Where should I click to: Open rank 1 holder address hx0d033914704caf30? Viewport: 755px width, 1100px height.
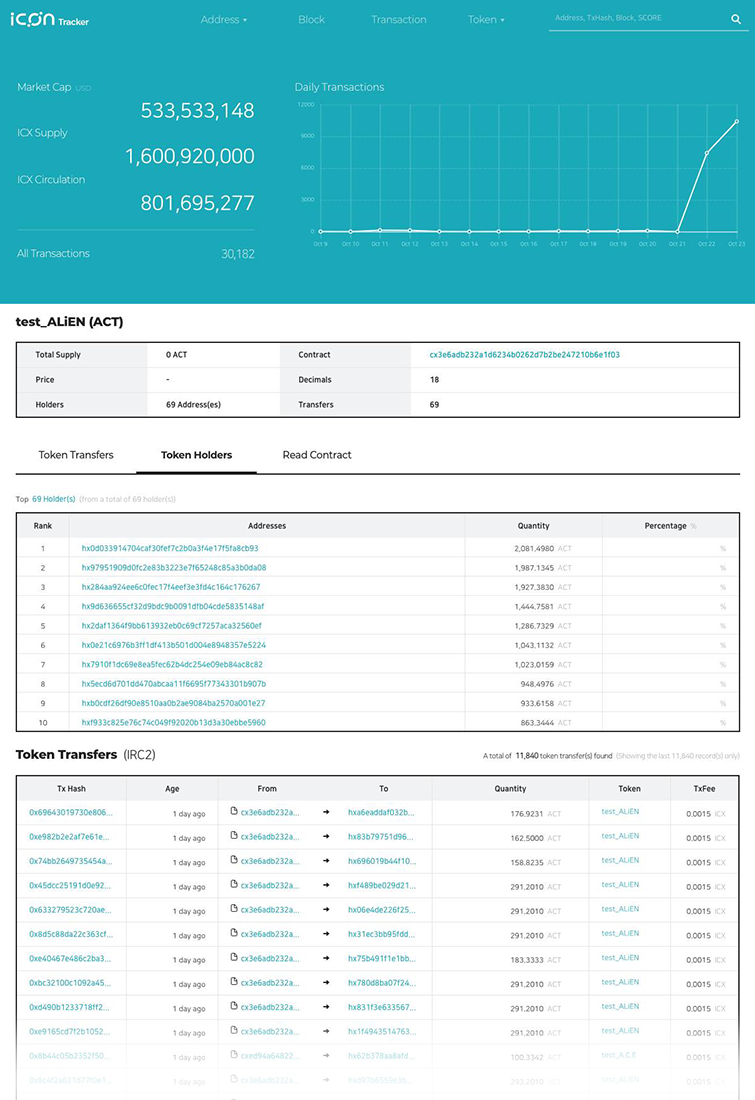[x=170, y=549]
